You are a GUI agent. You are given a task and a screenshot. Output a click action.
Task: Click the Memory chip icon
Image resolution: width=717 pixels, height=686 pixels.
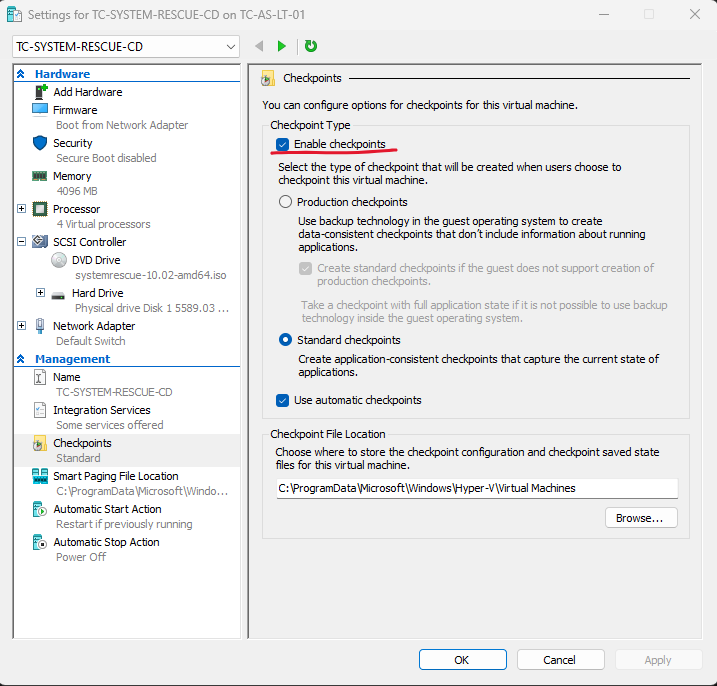(40, 176)
